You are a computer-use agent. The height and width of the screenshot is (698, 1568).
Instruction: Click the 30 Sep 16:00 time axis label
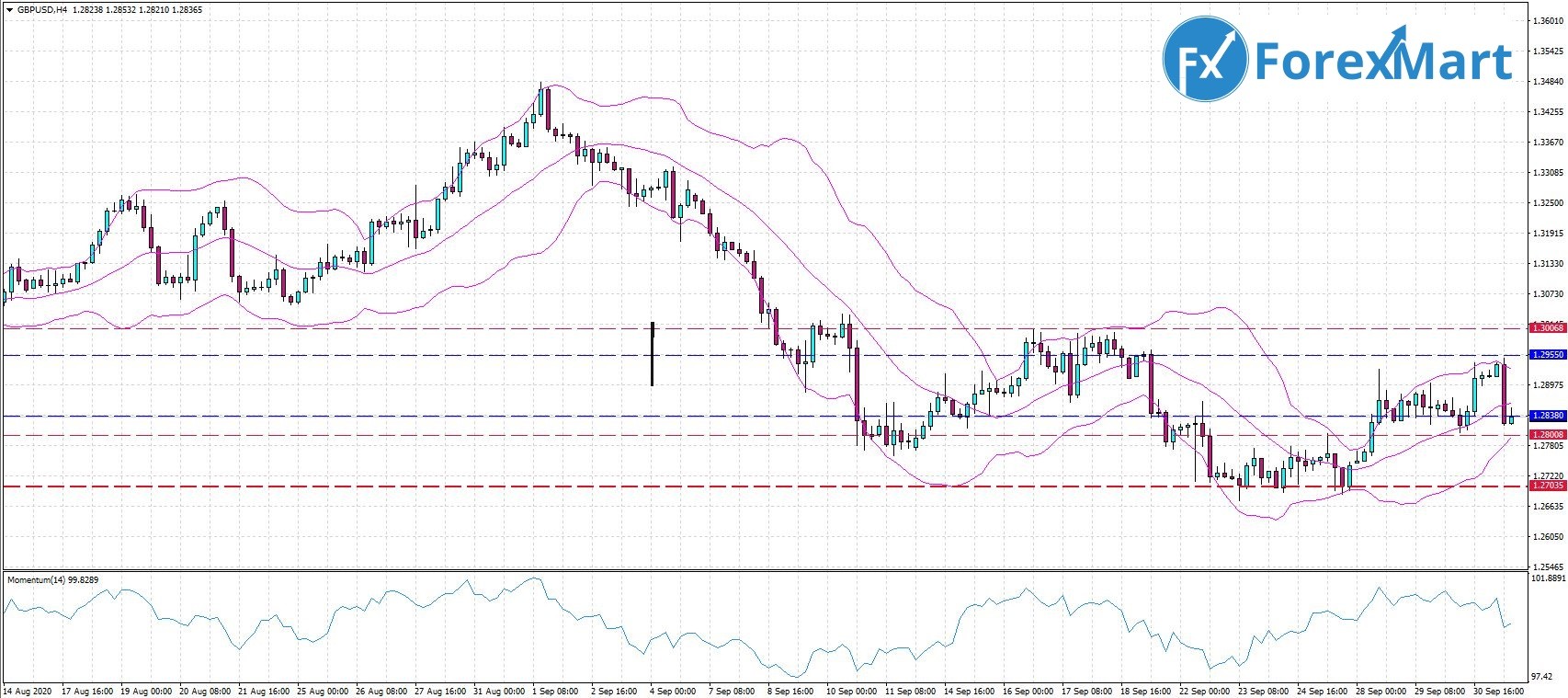point(1499,690)
